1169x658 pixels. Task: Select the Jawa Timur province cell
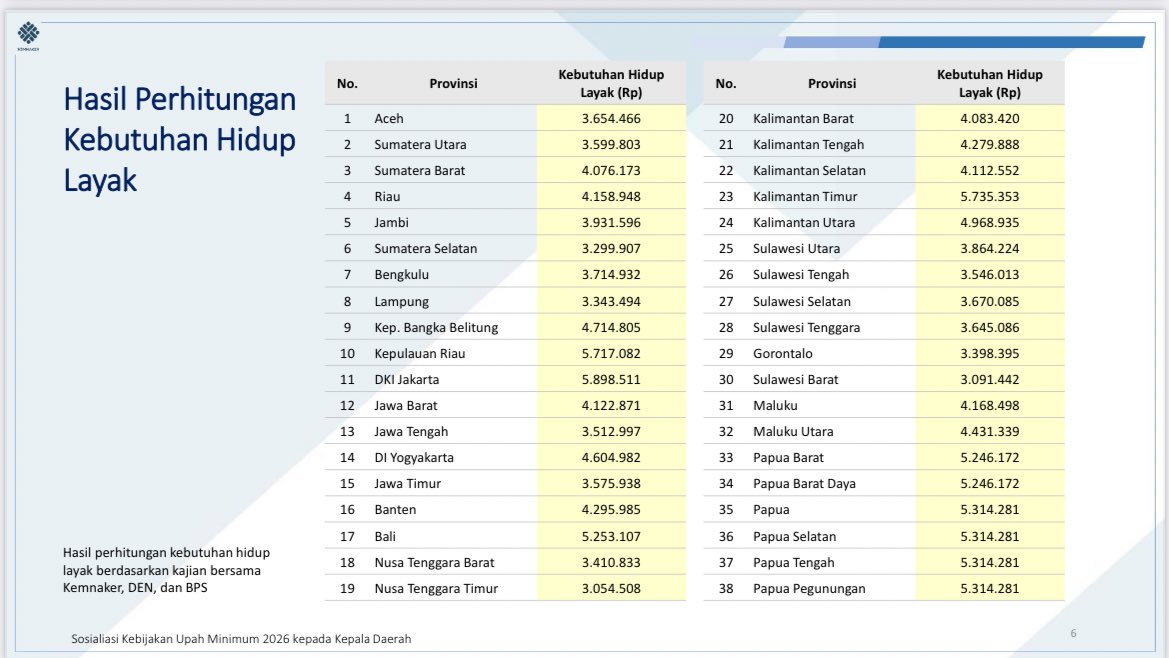pyautogui.click(x=407, y=484)
